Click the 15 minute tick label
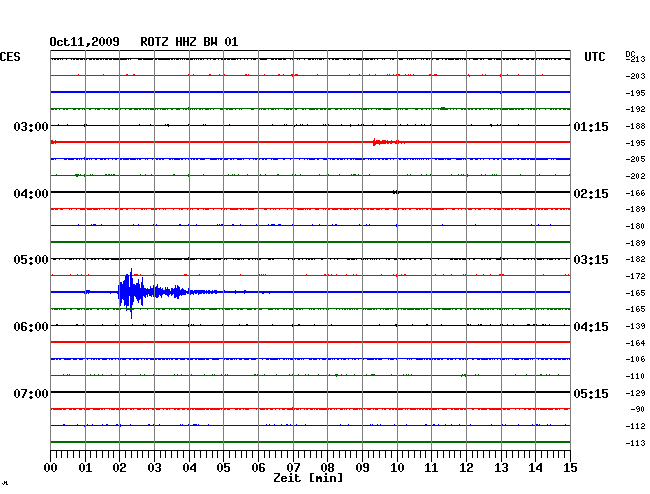Viewport: 650px width, 494px height. [x=570, y=468]
